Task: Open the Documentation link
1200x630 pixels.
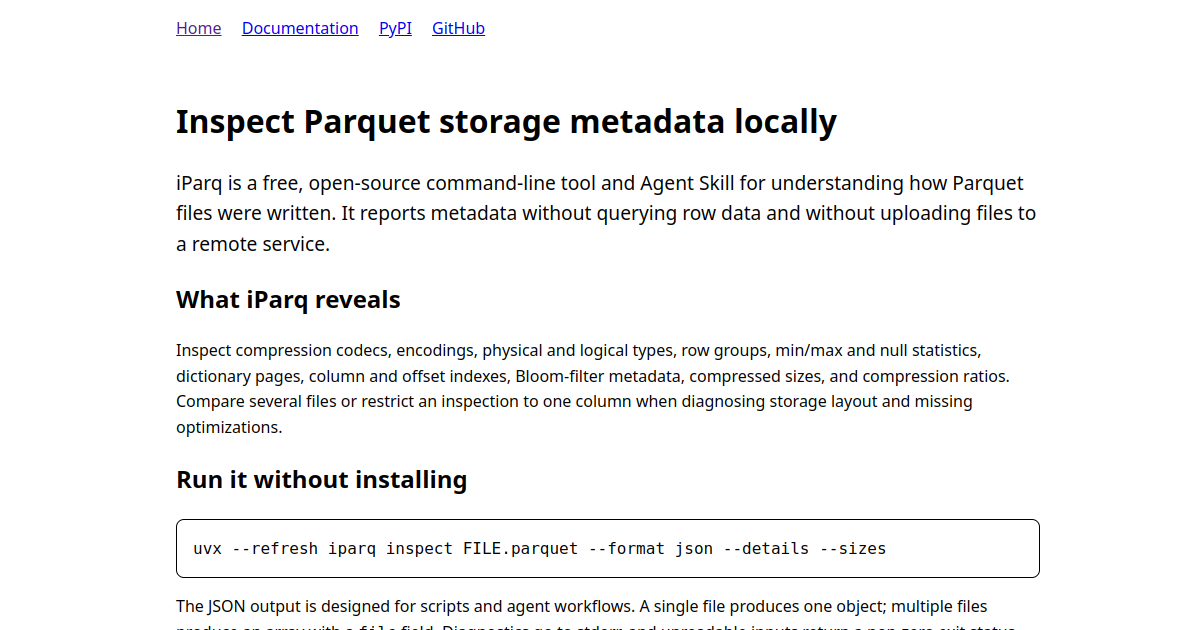Action: point(300,28)
